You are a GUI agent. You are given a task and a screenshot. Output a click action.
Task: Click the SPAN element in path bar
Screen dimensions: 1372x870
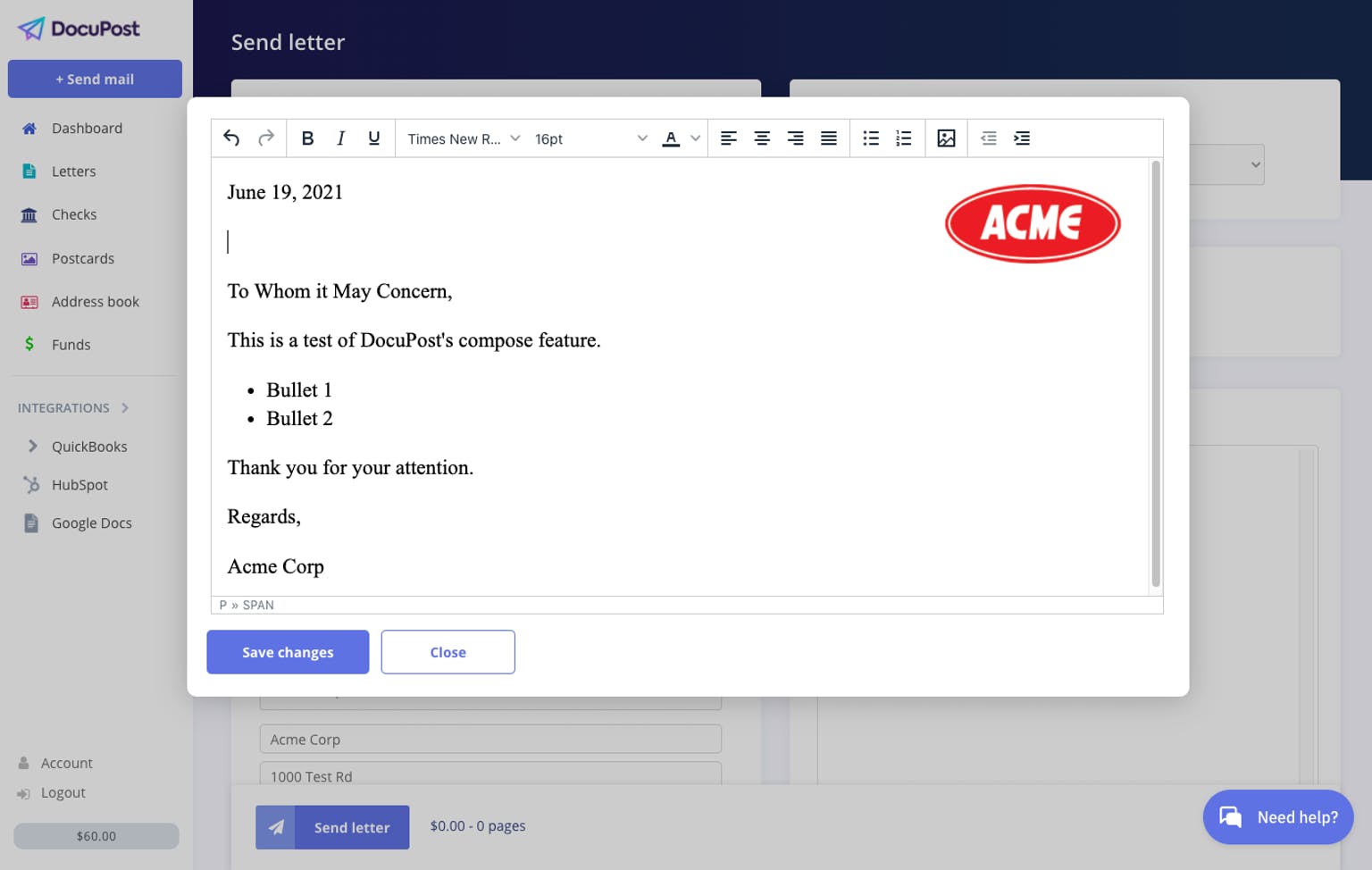click(x=258, y=606)
